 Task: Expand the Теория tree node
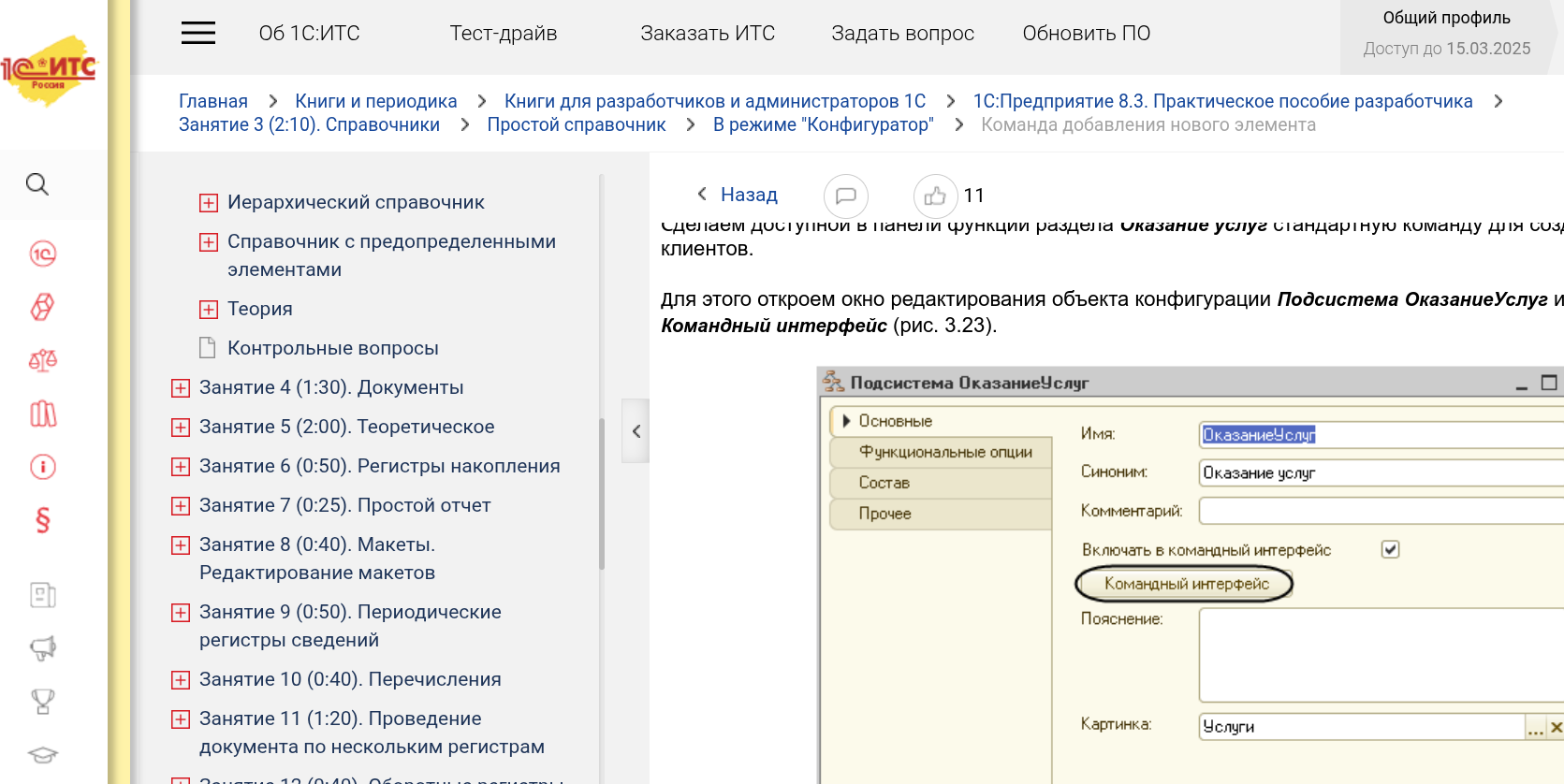coord(209,310)
